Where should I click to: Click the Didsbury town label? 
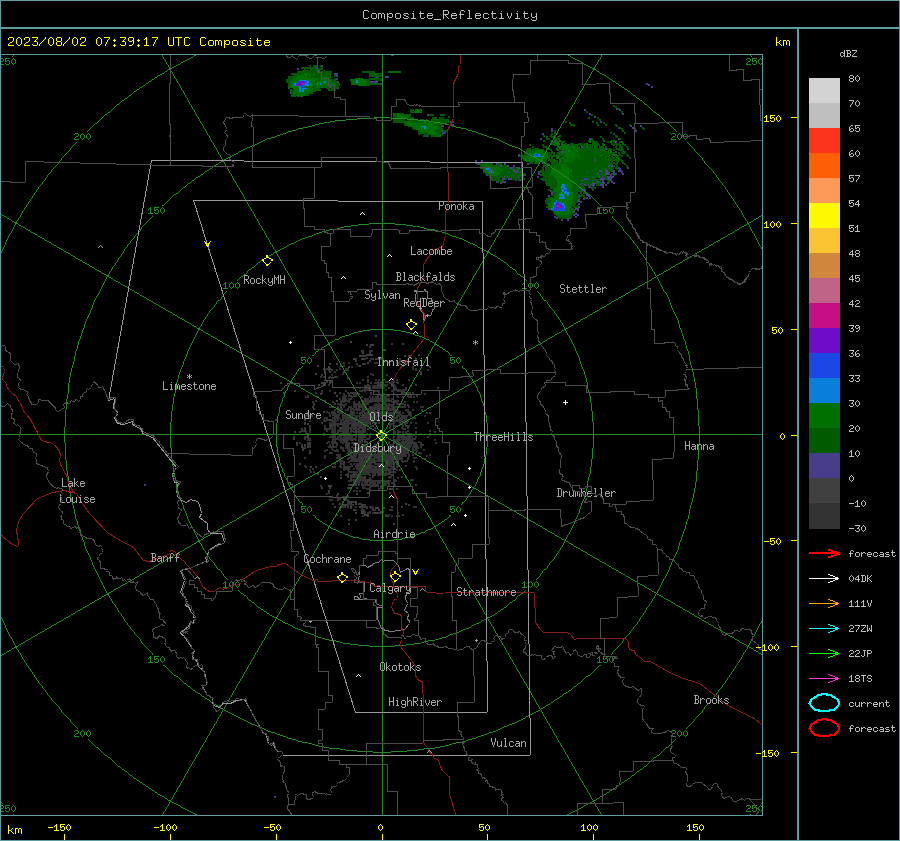(378, 448)
